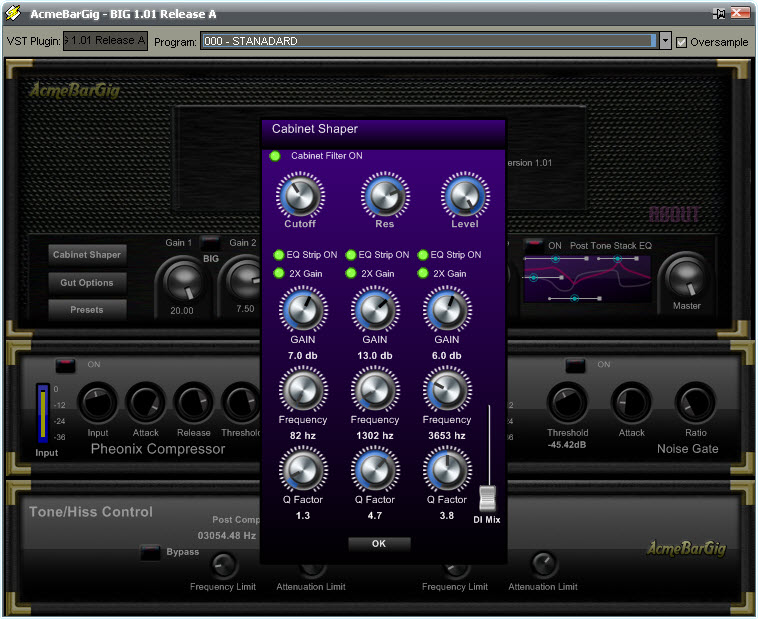Click the Frequency knob above 82 hz
Image resolution: width=758 pixels, height=619 pixels.
(303, 390)
